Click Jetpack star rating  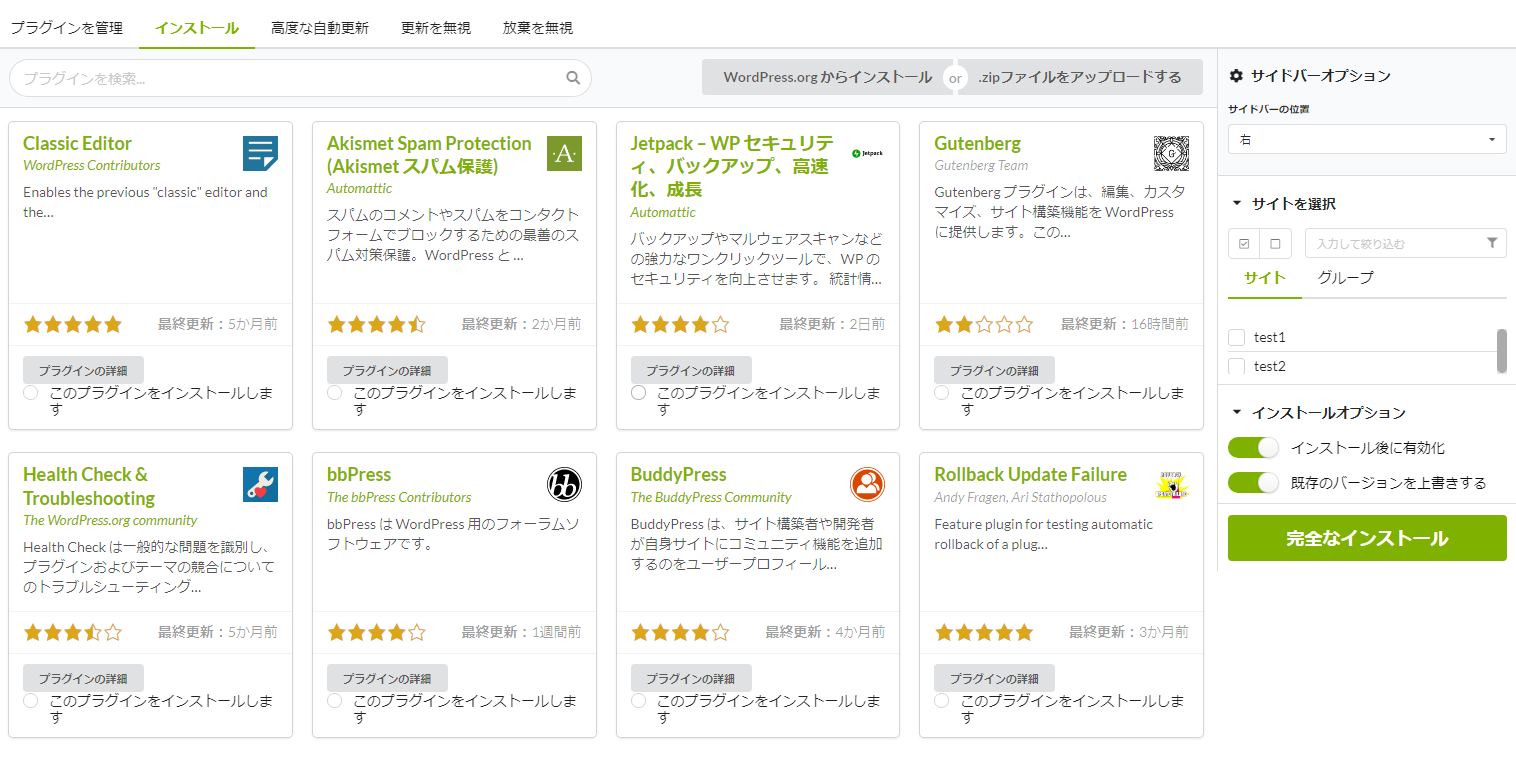pos(680,324)
